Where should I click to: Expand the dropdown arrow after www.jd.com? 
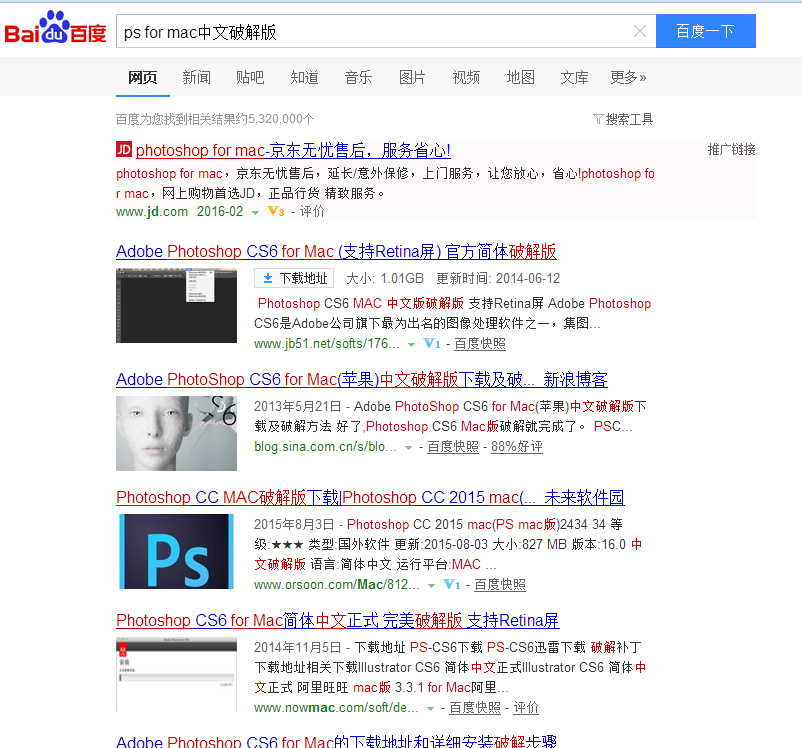coord(255,212)
